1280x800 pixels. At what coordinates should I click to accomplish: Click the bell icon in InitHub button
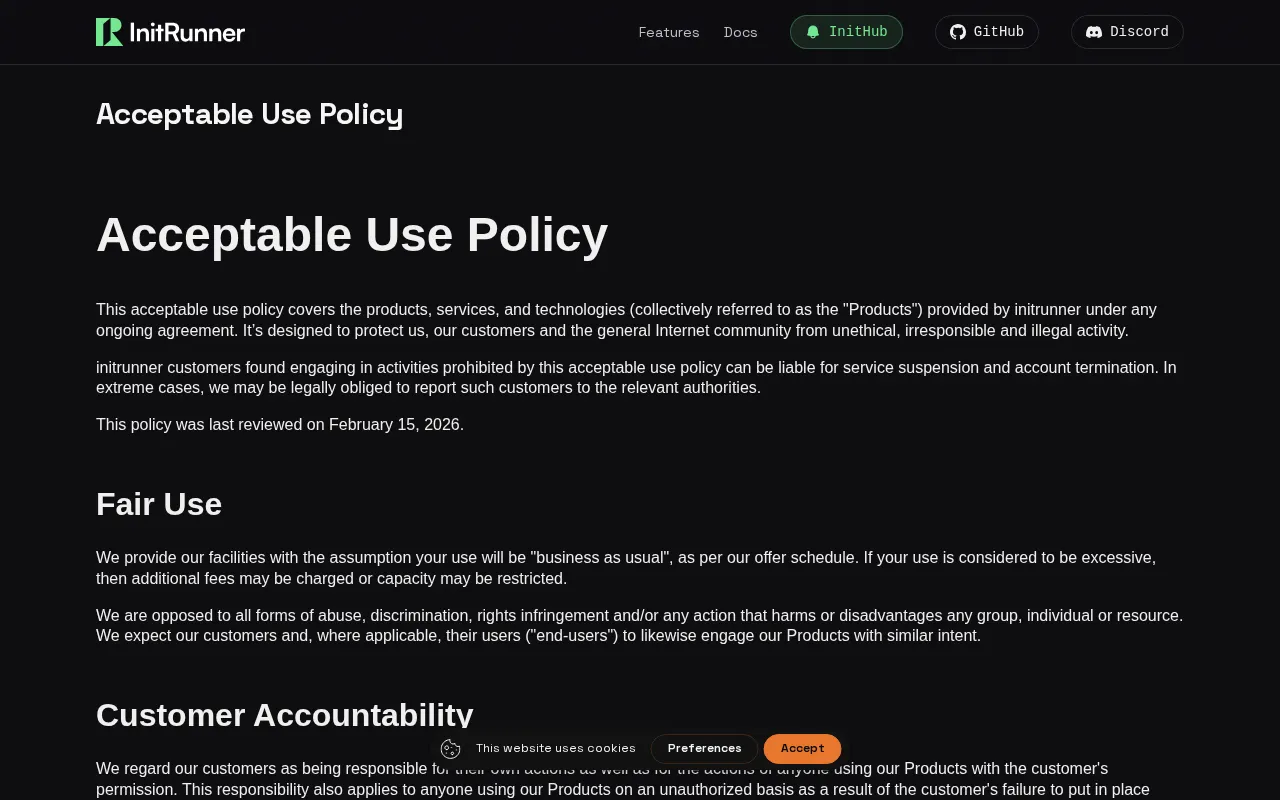[x=813, y=32]
